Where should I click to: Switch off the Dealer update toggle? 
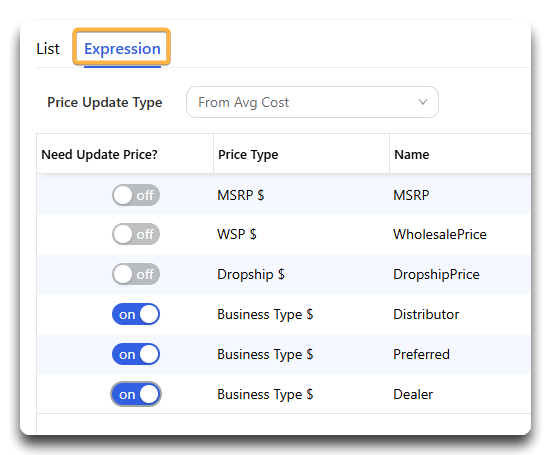[x=136, y=394]
